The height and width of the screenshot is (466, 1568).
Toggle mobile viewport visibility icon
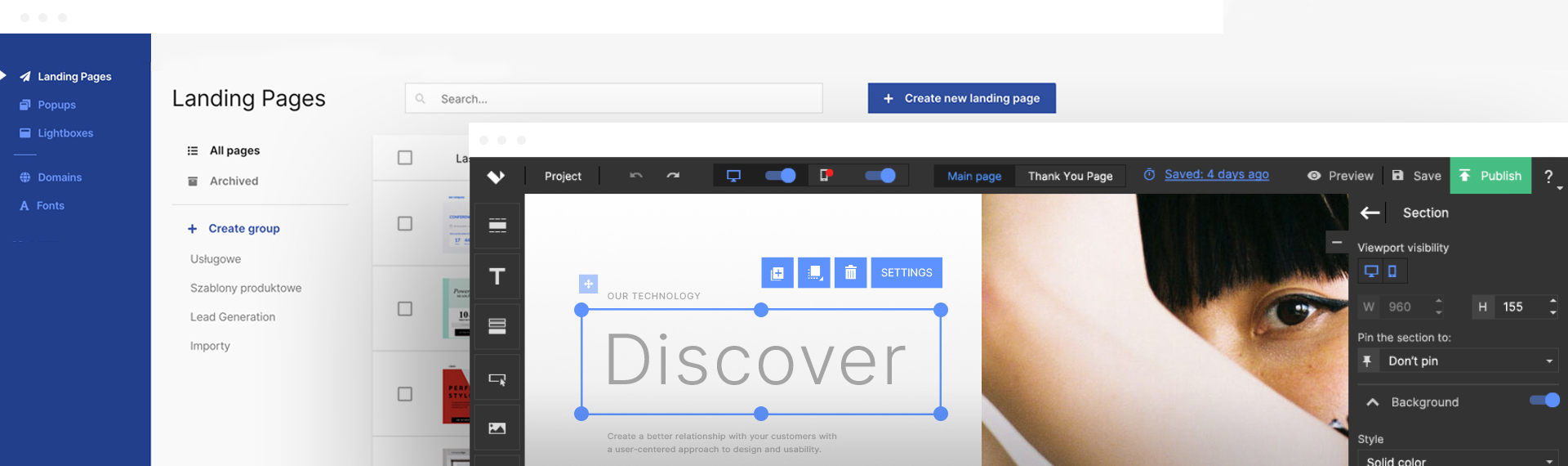1393,271
